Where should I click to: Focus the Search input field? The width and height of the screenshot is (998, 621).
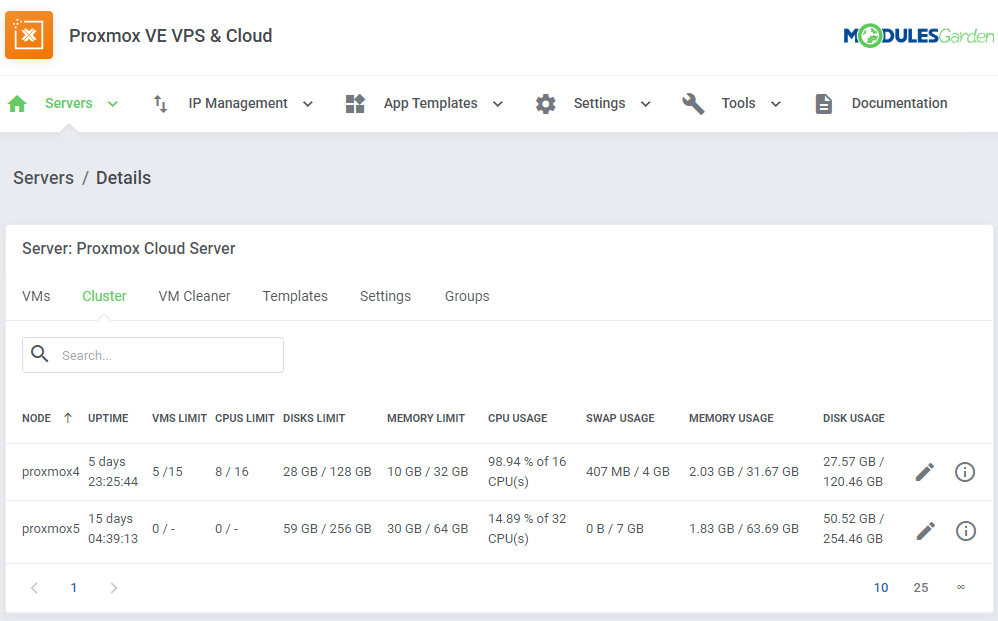pos(153,355)
